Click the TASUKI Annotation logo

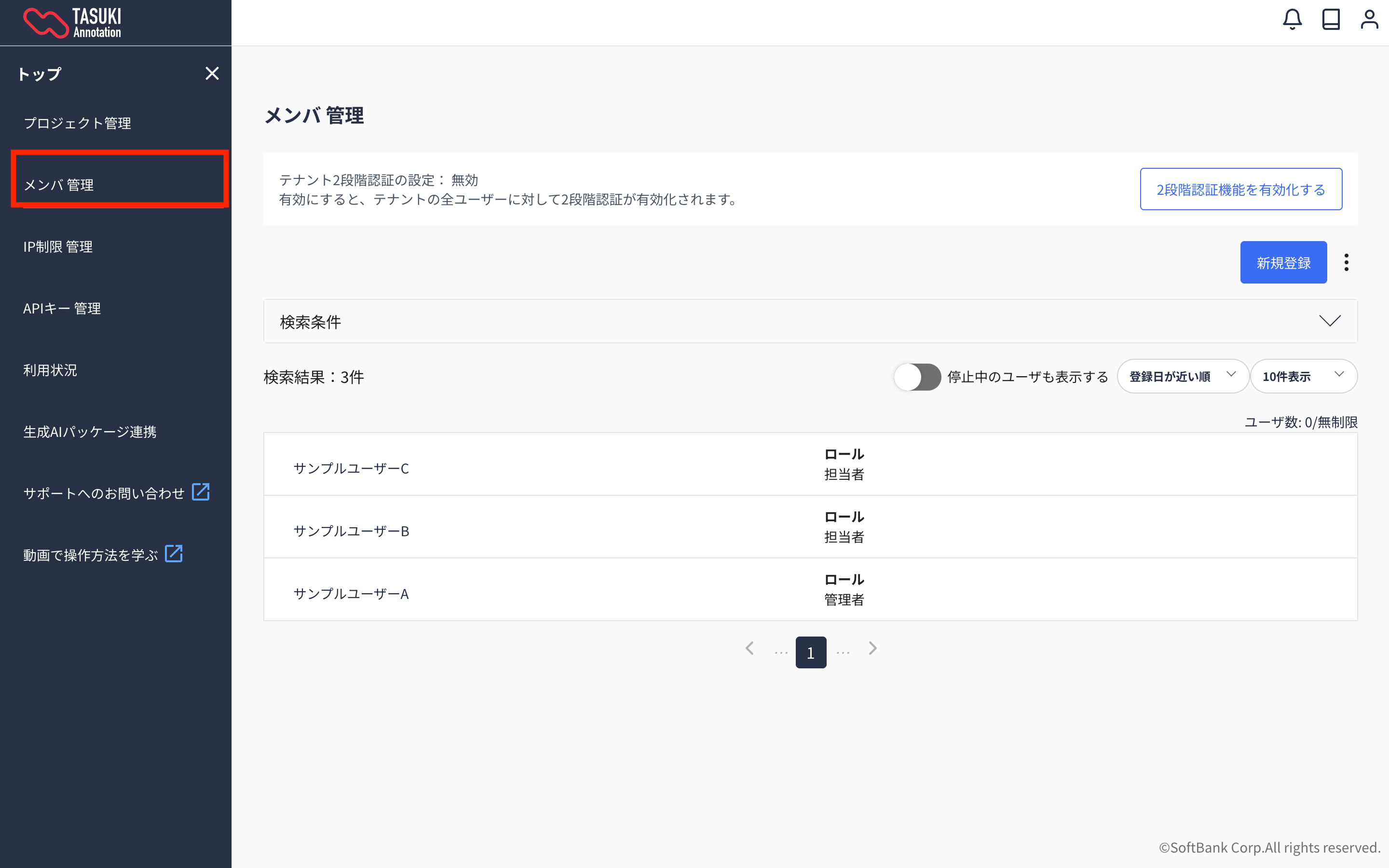point(72,23)
